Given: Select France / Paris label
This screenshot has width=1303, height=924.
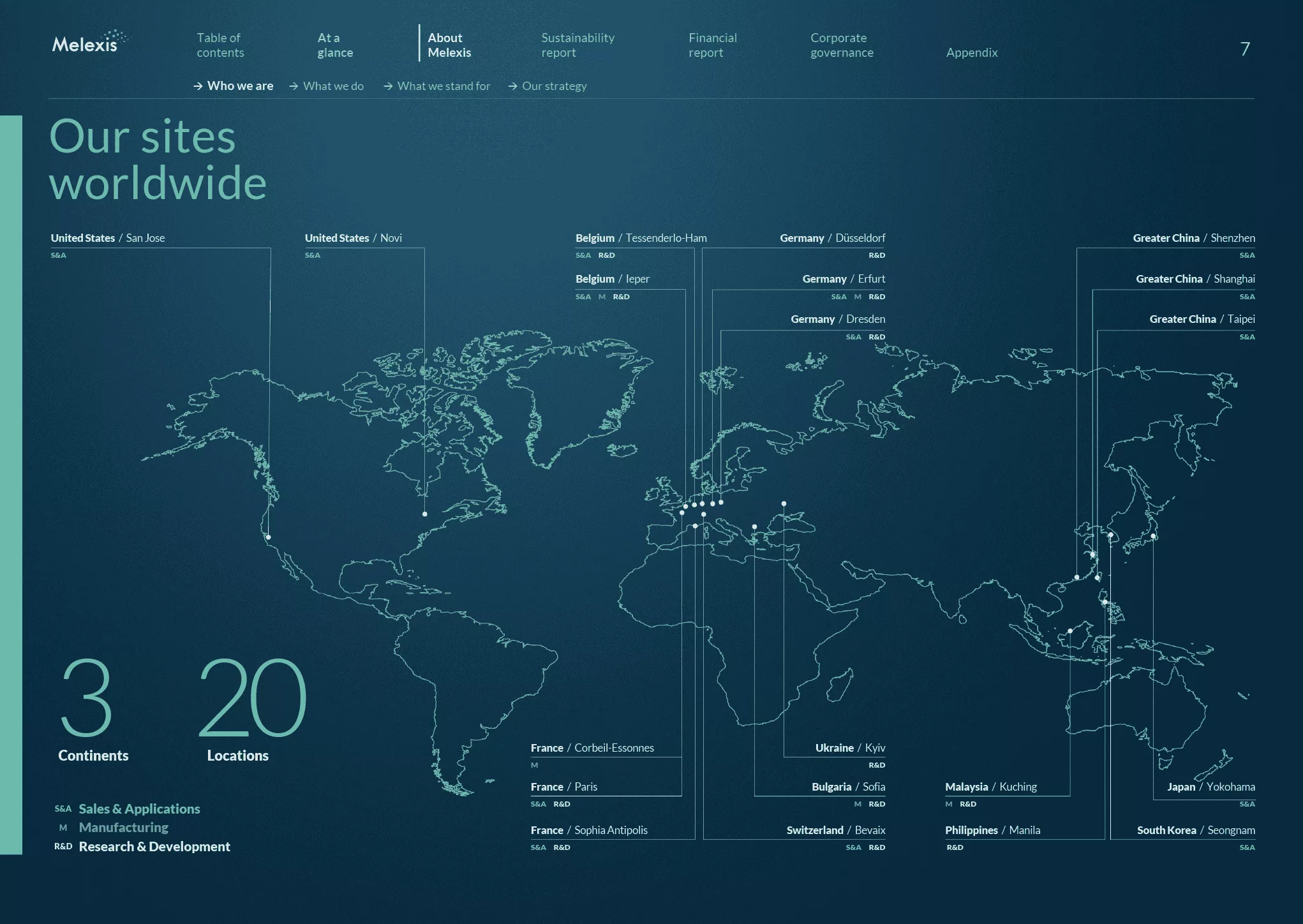Looking at the screenshot, I should pos(564,787).
